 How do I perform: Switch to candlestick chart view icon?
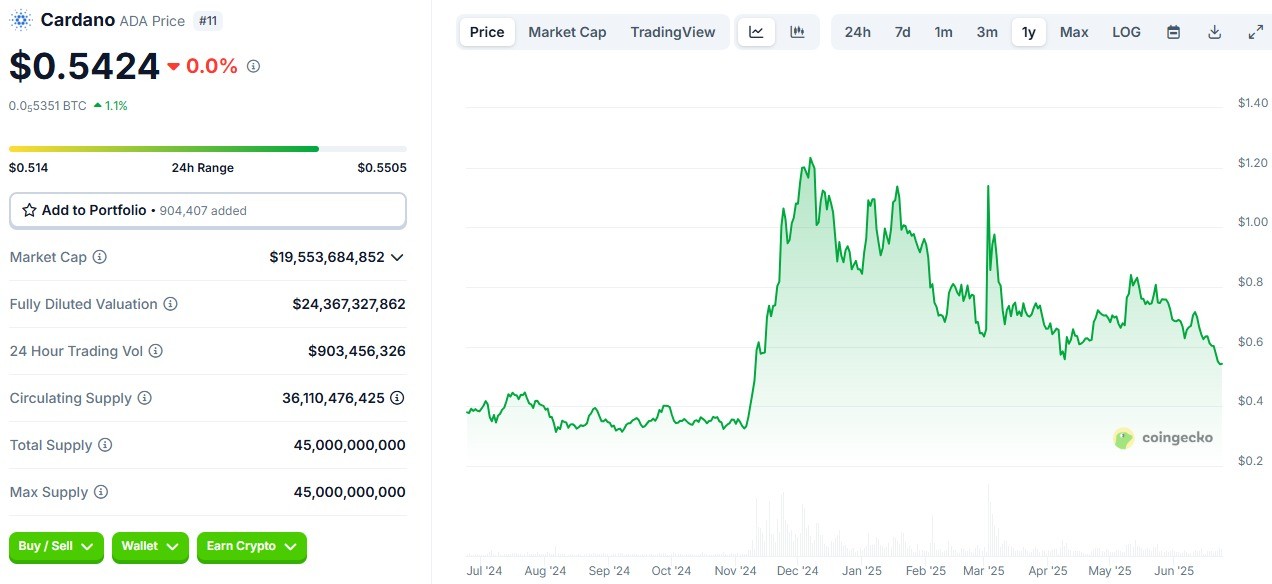[x=797, y=32]
